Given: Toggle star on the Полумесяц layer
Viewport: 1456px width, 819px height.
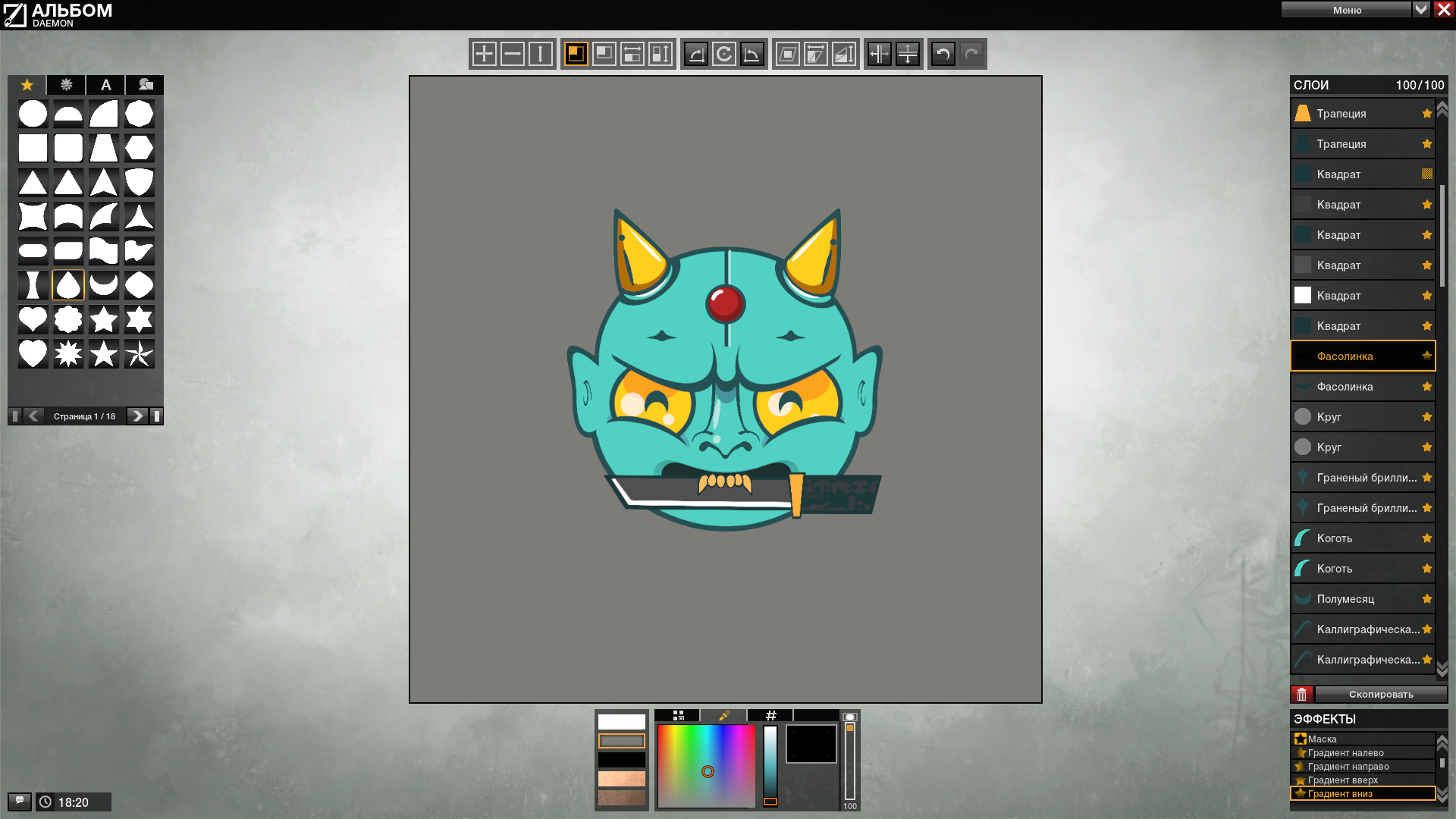Looking at the screenshot, I should click(1427, 599).
